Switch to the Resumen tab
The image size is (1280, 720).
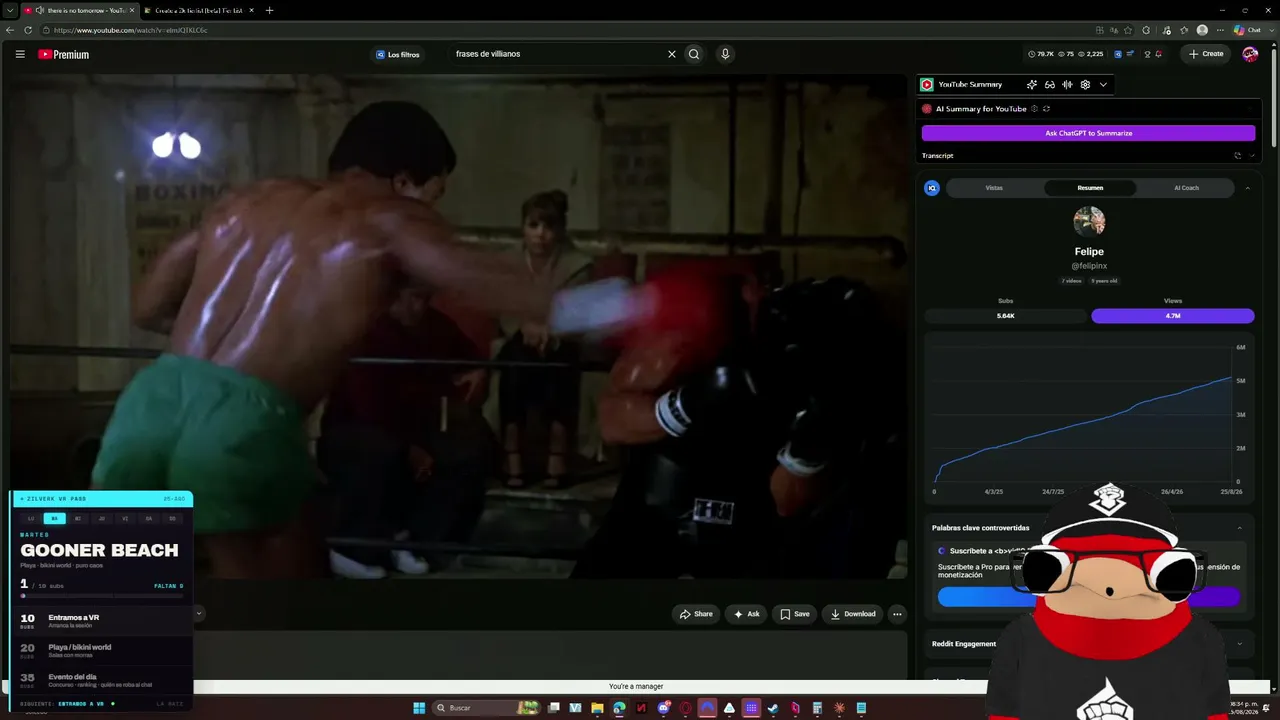[1090, 188]
